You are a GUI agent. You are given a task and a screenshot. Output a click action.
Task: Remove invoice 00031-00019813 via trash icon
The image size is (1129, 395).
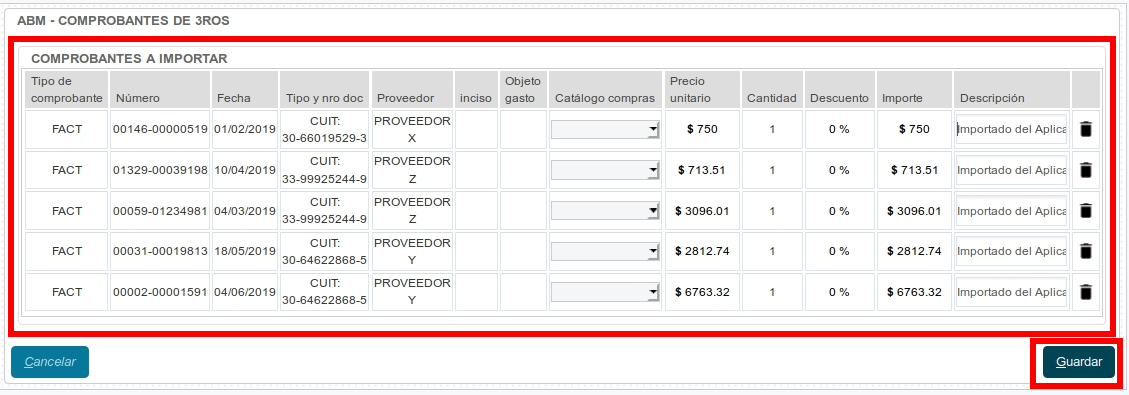click(1086, 251)
